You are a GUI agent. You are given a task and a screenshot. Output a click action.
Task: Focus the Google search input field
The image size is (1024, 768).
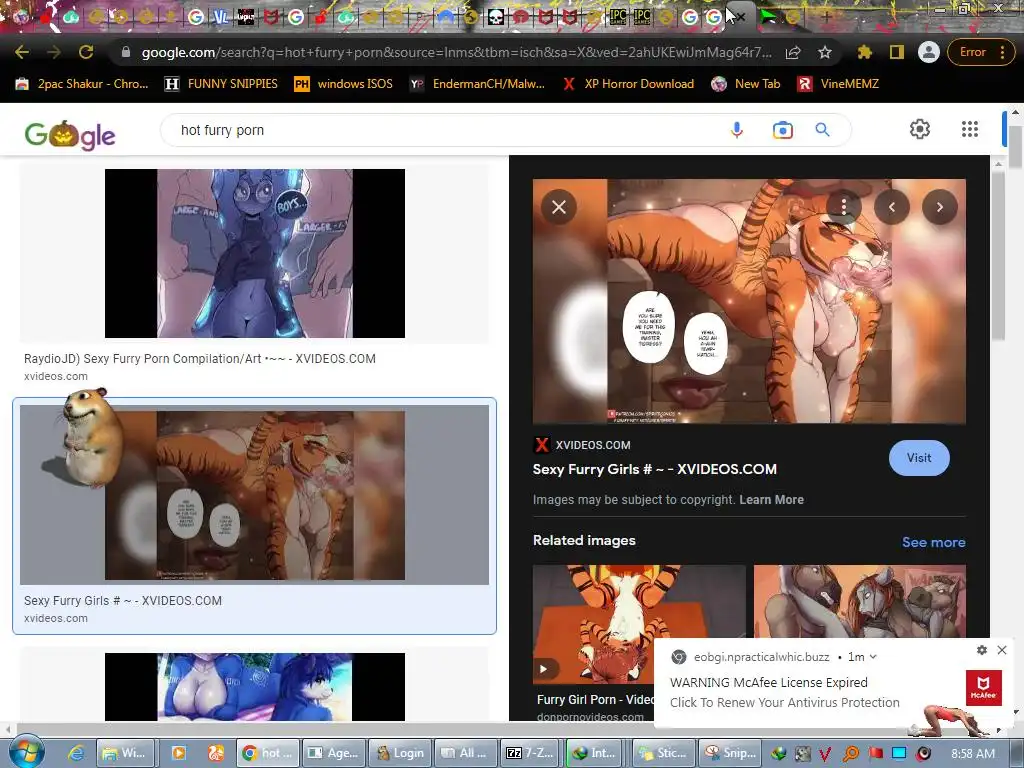tap(444, 130)
